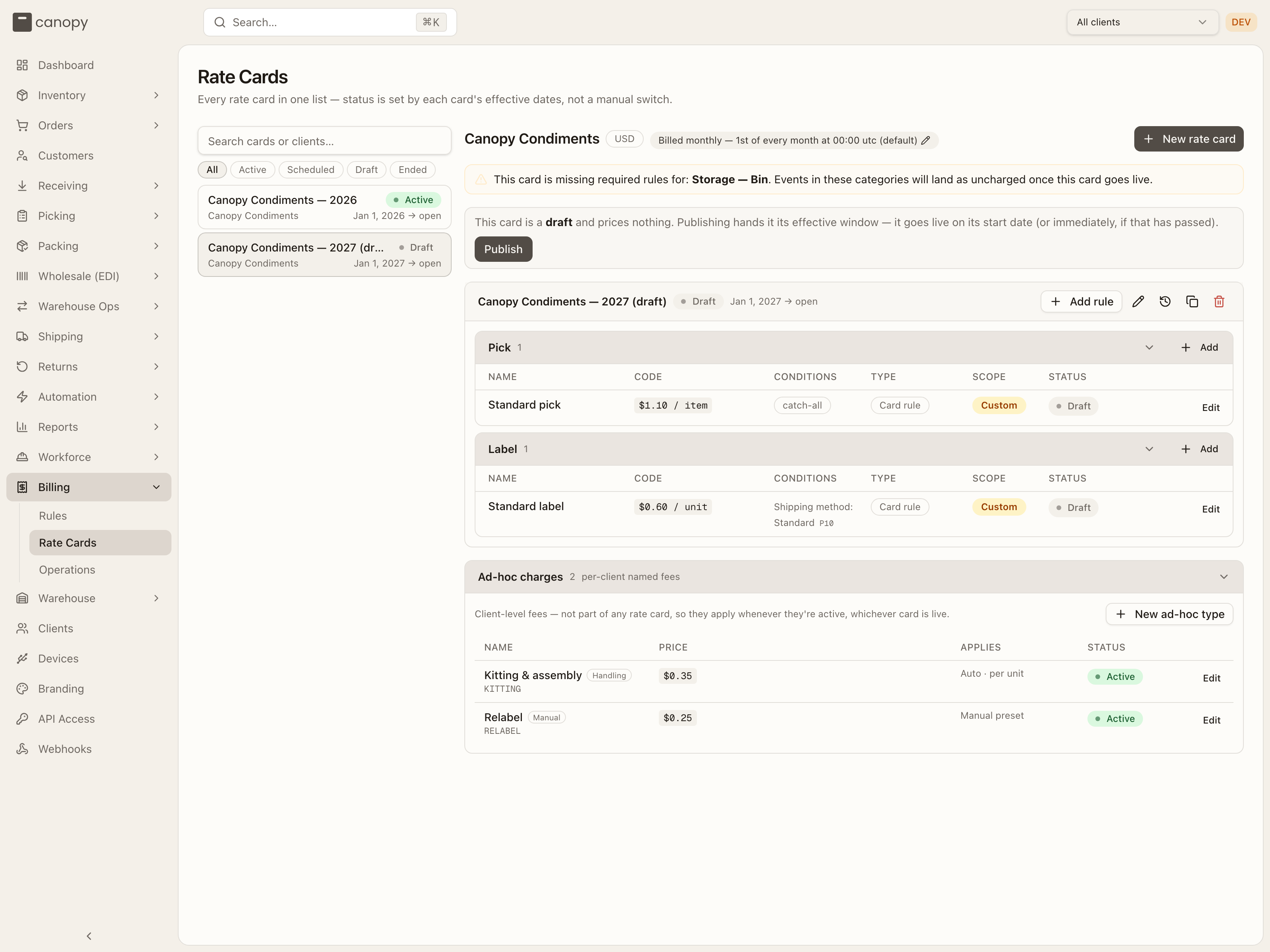
Task: Click the Add rule button
Action: [1081, 302]
